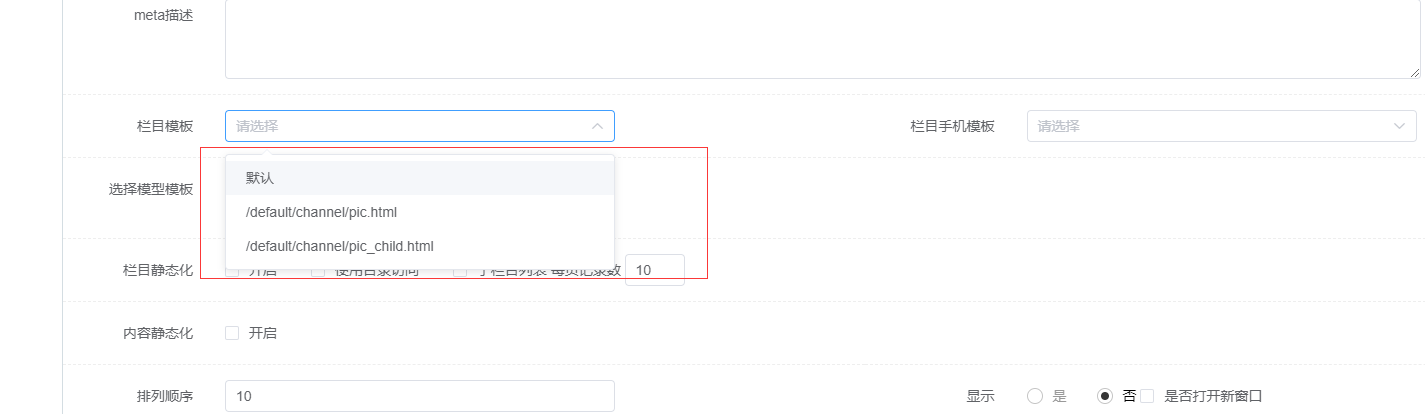Click the 是否打开新窗口 label text

(1213, 396)
